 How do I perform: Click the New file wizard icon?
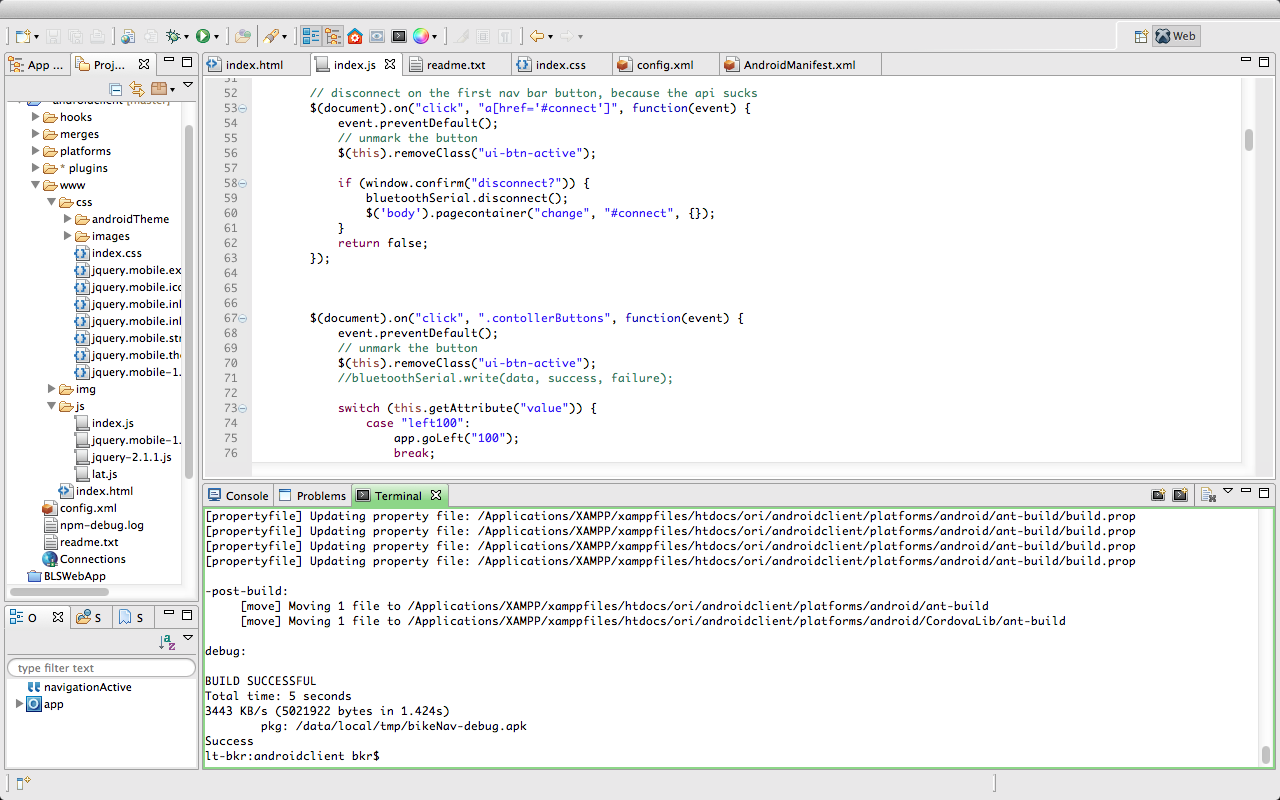click(23, 36)
